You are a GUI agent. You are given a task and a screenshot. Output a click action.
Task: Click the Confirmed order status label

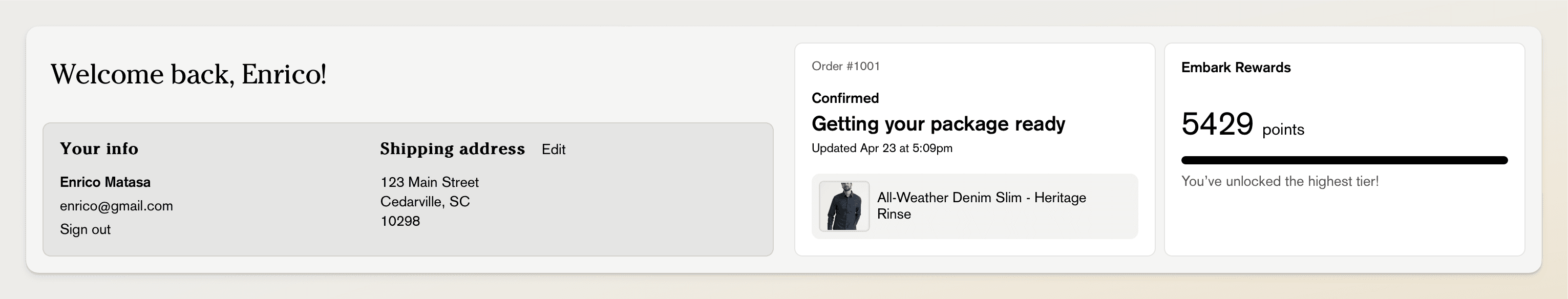(845, 98)
